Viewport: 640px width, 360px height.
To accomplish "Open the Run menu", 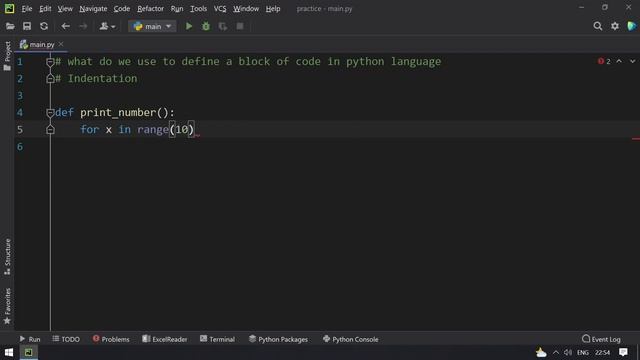I will pyautogui.click(x=177, y=9).
